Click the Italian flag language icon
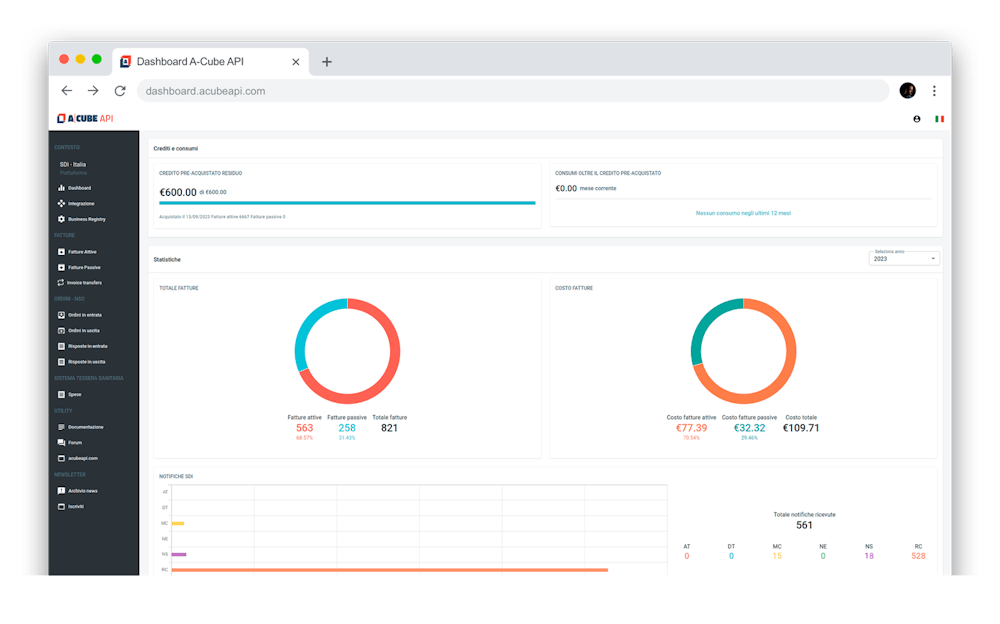Image resolution: width=1000 pixels, height=624 pixels. pyautogui.click(x=939, y=119)
